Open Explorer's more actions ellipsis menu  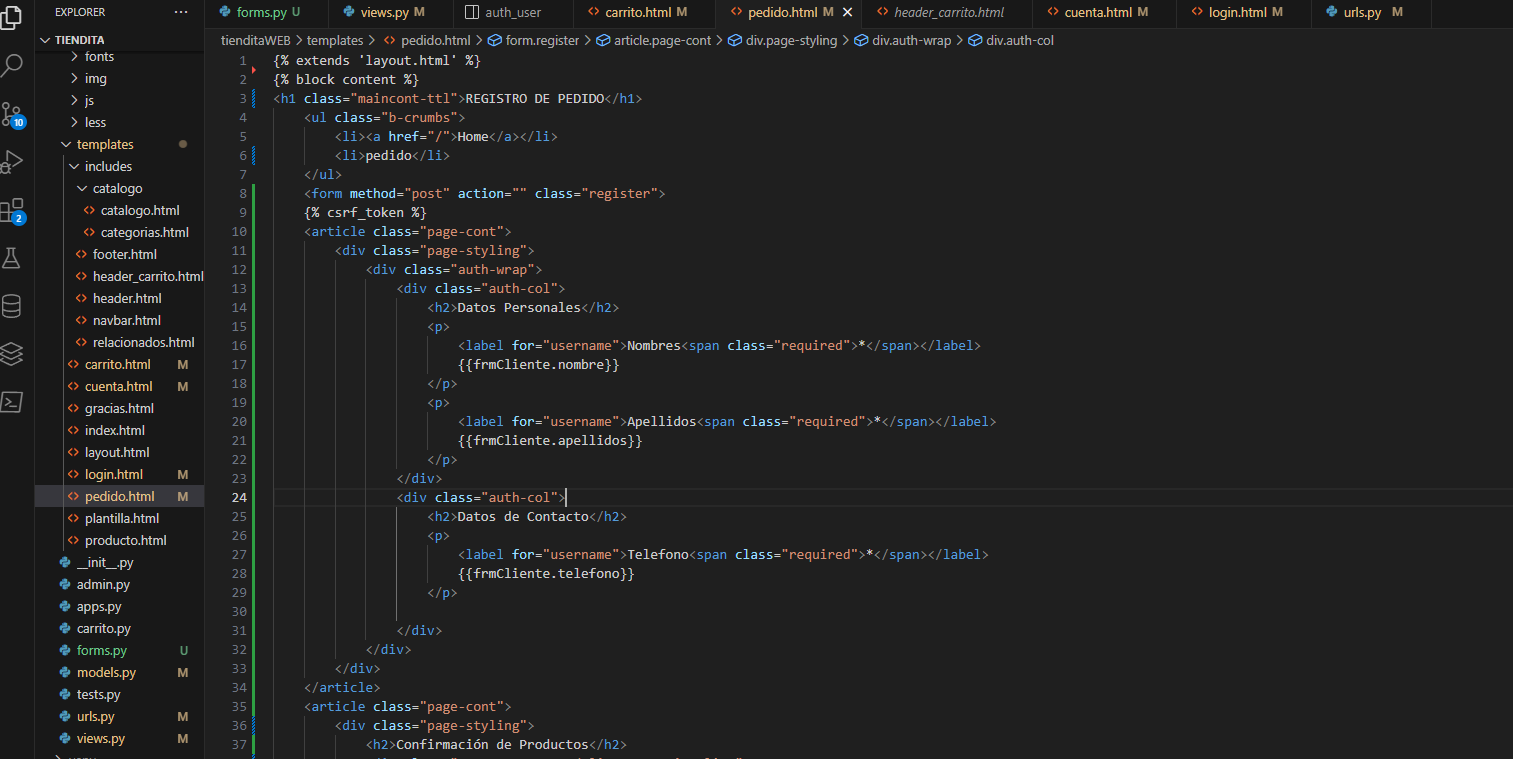(x=180, y=12)
